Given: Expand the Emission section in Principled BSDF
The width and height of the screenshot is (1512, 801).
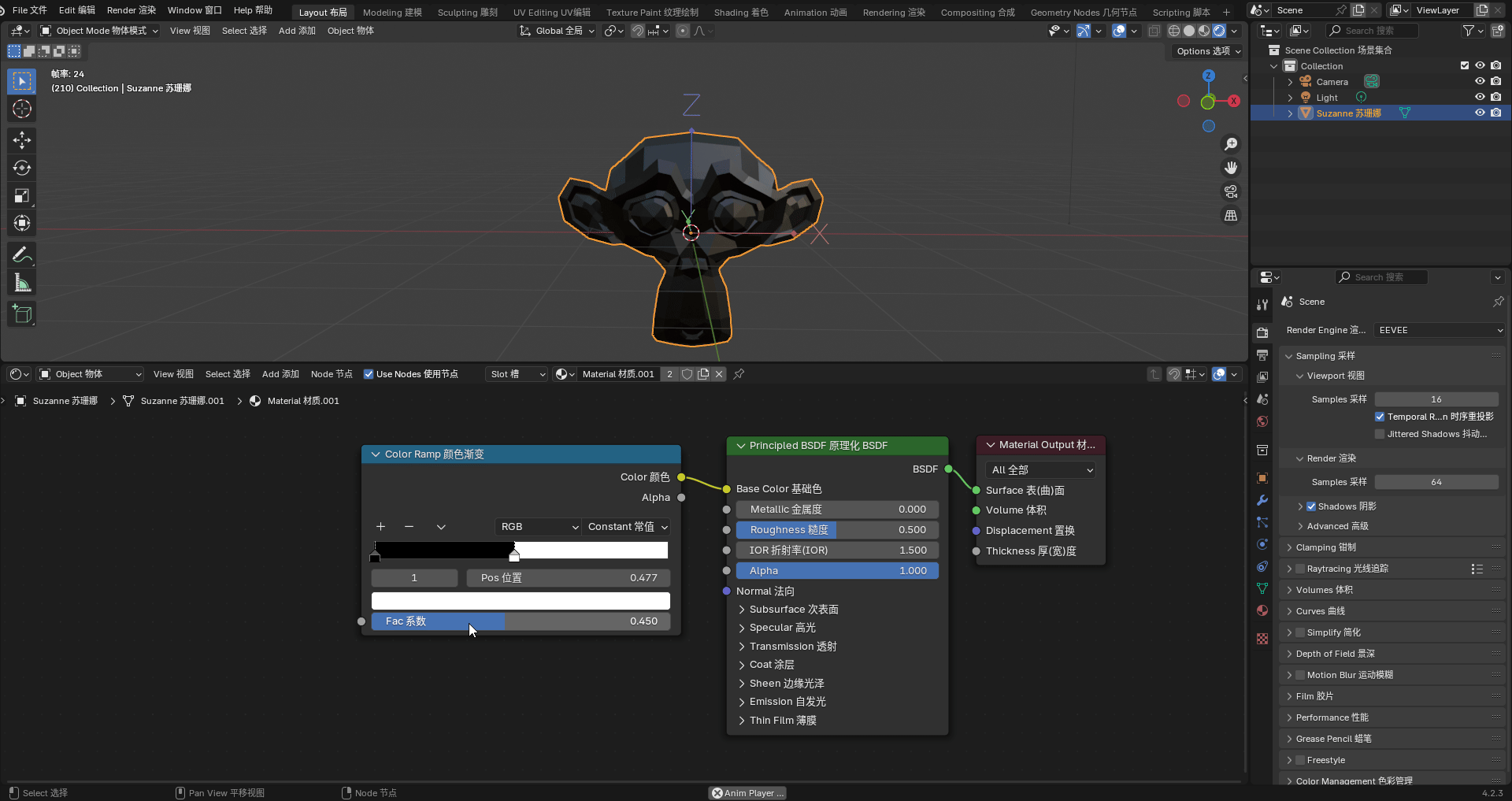Looking at the screenshot, I should tap(742, 702).
